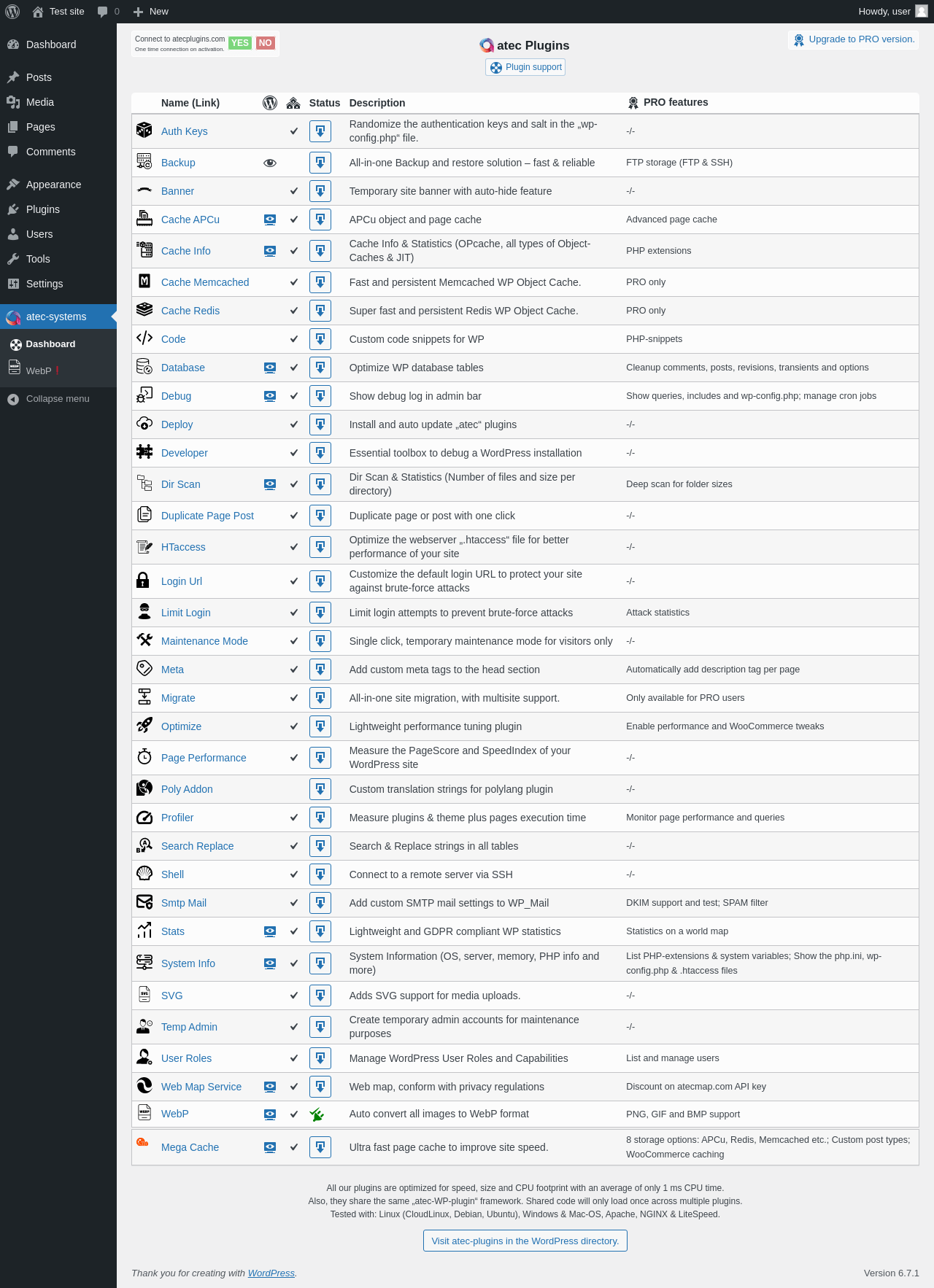
Task: Open the Maintenance Mode plugin link
Action: tap(204, 641)
